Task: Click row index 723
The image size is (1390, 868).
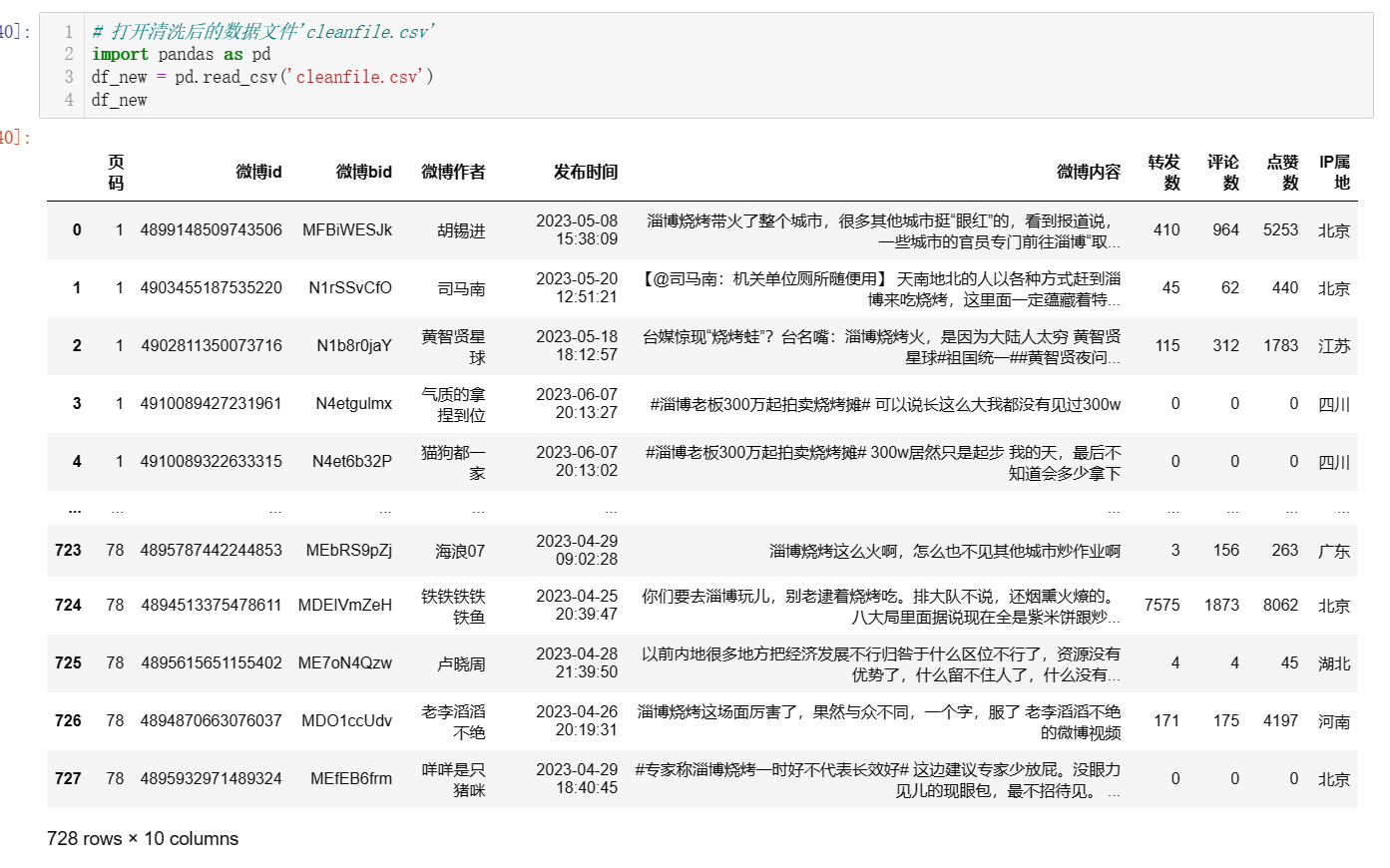Action: [68, 550]
